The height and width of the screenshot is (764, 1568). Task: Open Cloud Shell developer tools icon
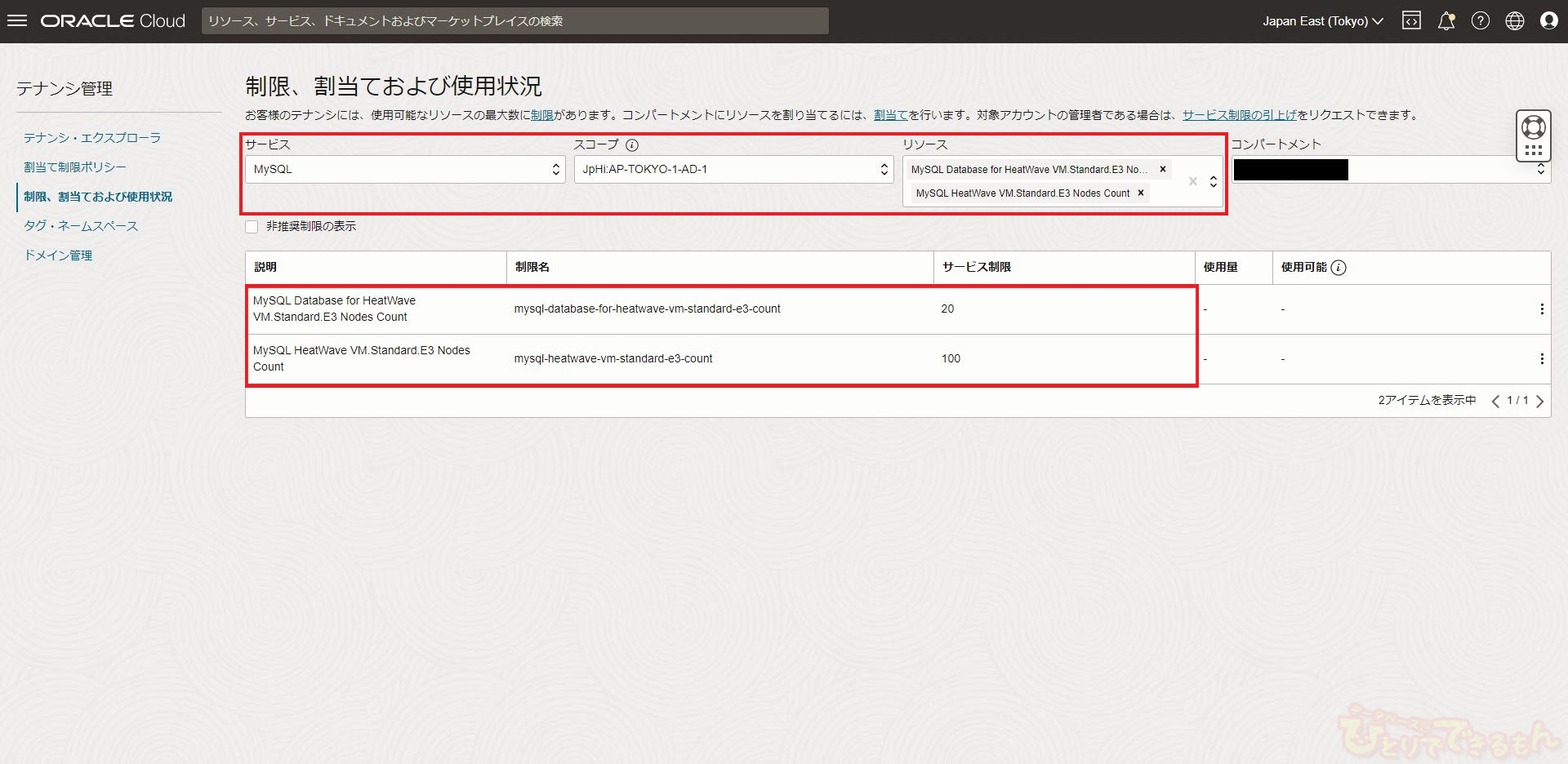(1411, 21)
